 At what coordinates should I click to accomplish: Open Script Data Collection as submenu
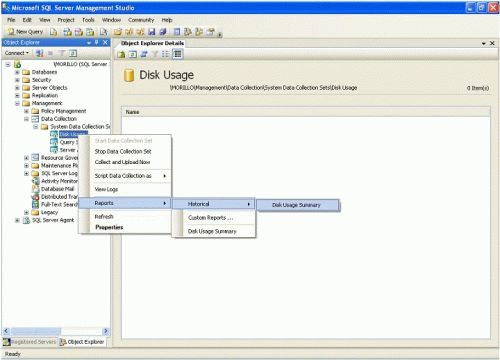[x=125, y=176]
